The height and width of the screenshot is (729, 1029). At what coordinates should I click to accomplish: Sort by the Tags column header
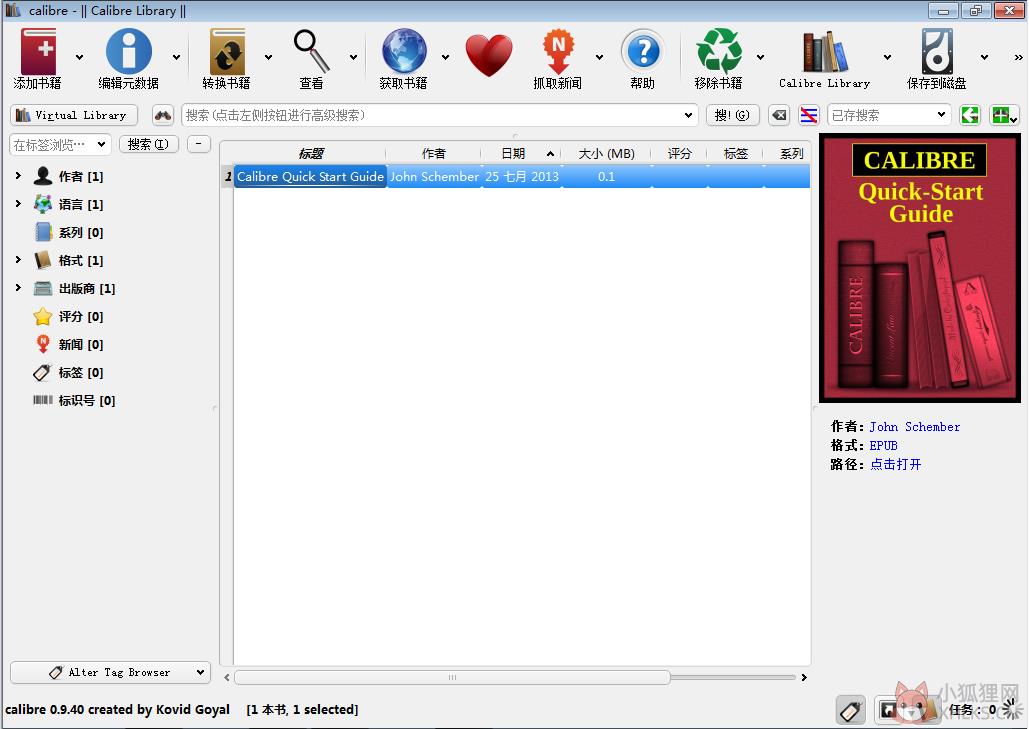coord(736,154)
